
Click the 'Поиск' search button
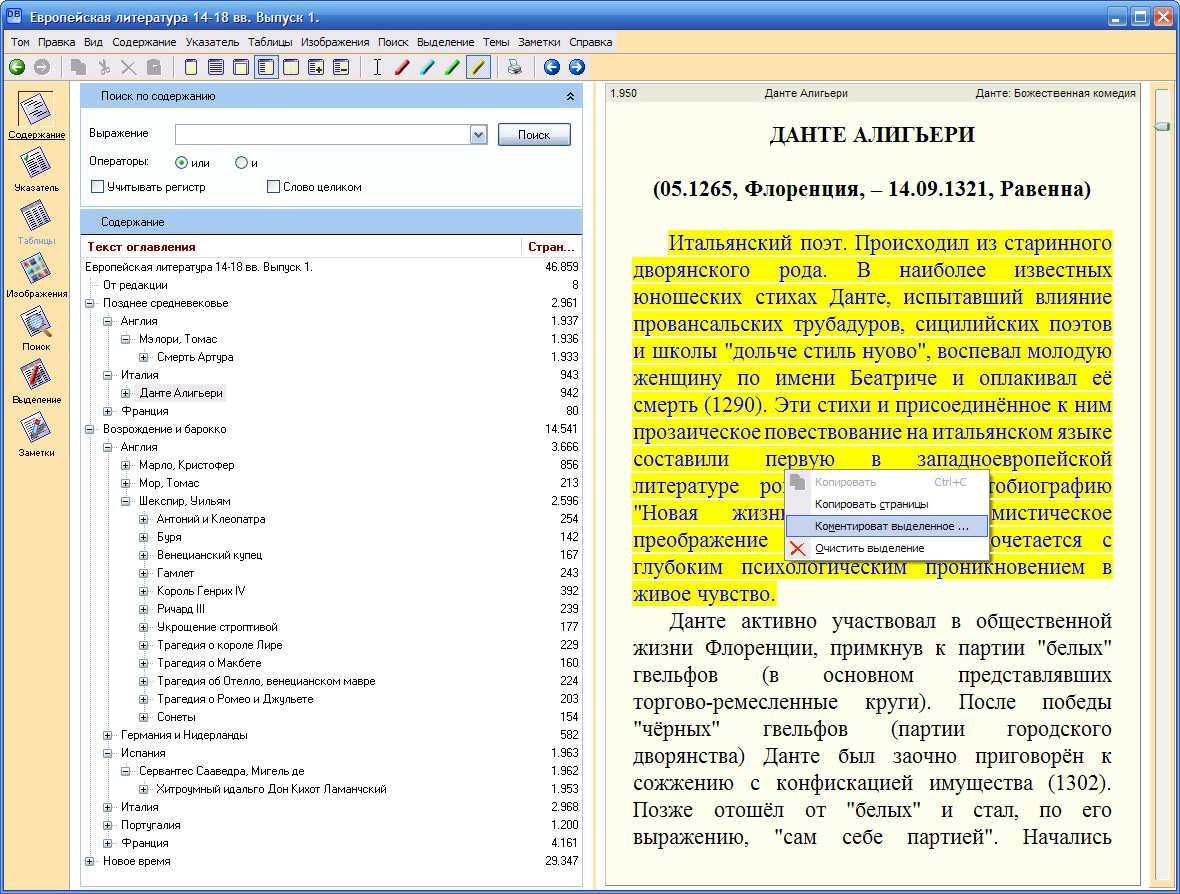pyautogui.click(x=534, y=135)
